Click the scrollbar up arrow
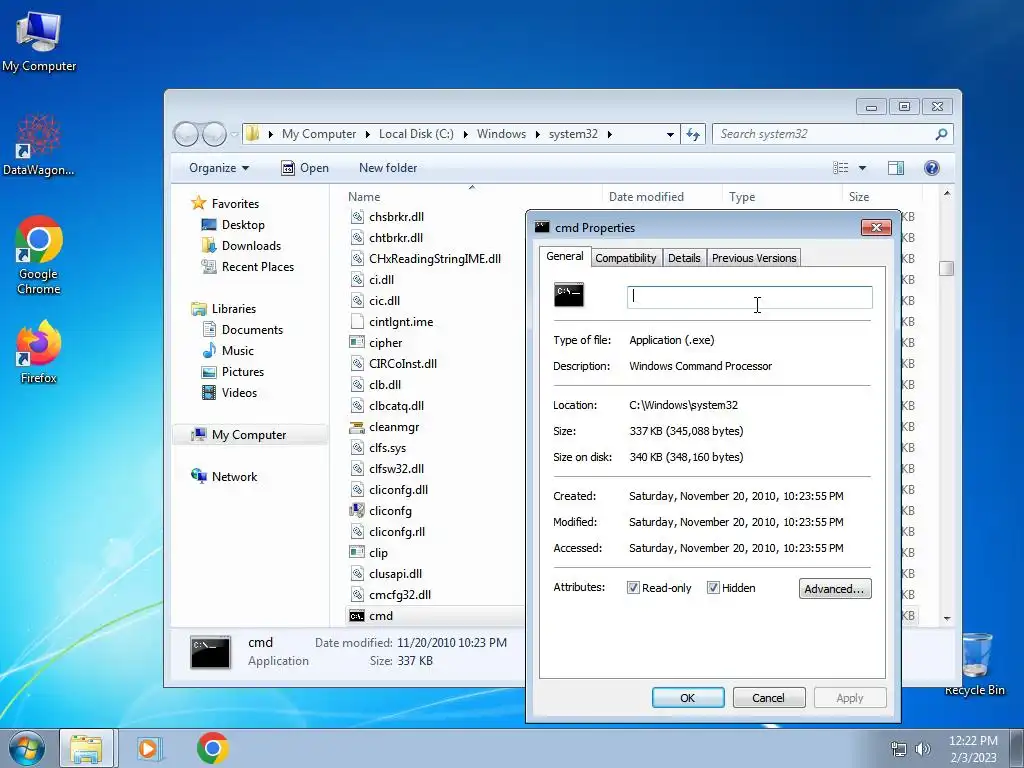Viewport: 1024px width, 768px height. point(947,193)
